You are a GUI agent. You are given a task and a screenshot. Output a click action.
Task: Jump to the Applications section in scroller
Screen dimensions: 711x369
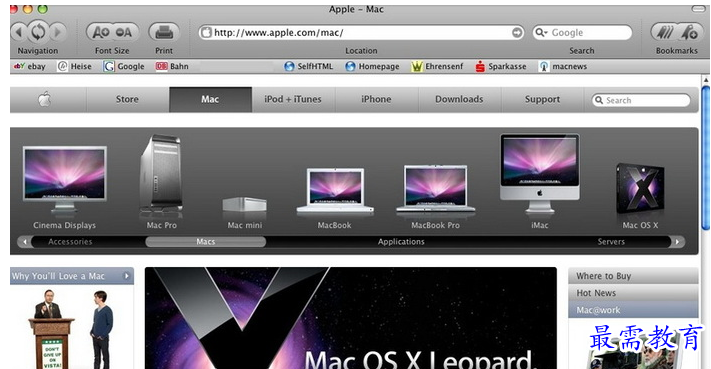tap(401, 242)
